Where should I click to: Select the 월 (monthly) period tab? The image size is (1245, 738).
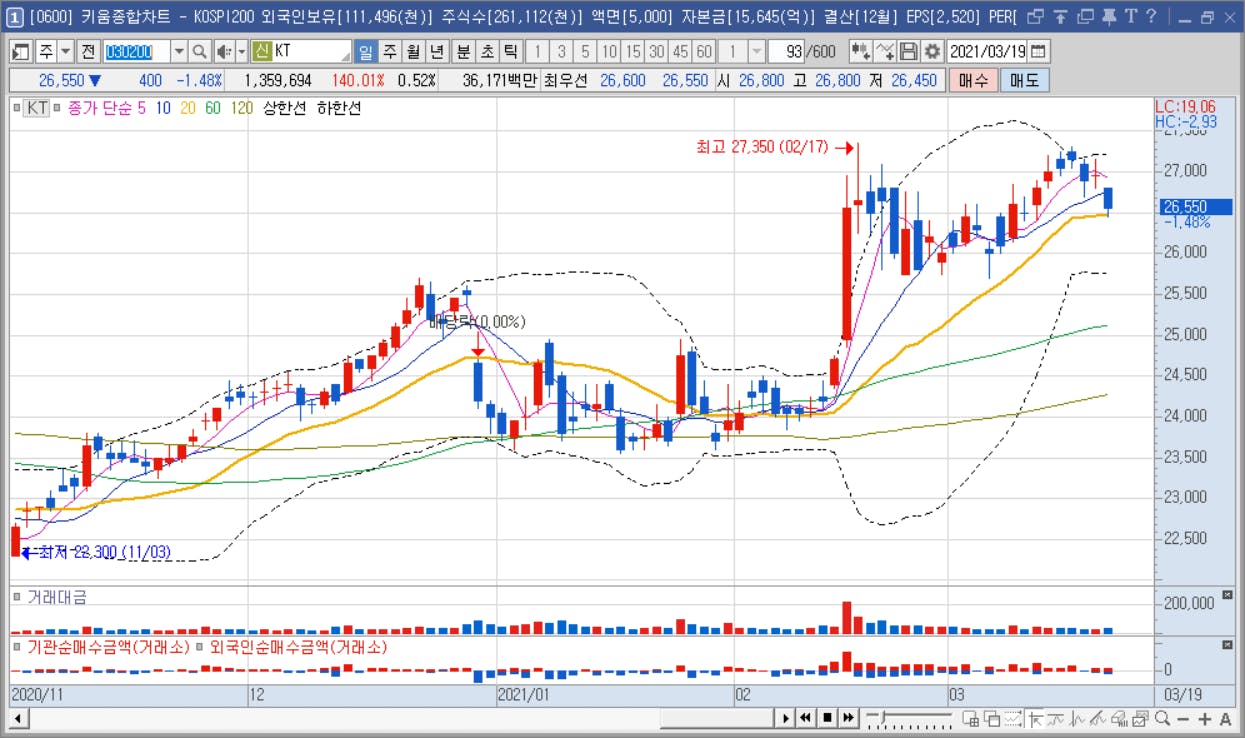click(412, 52)
